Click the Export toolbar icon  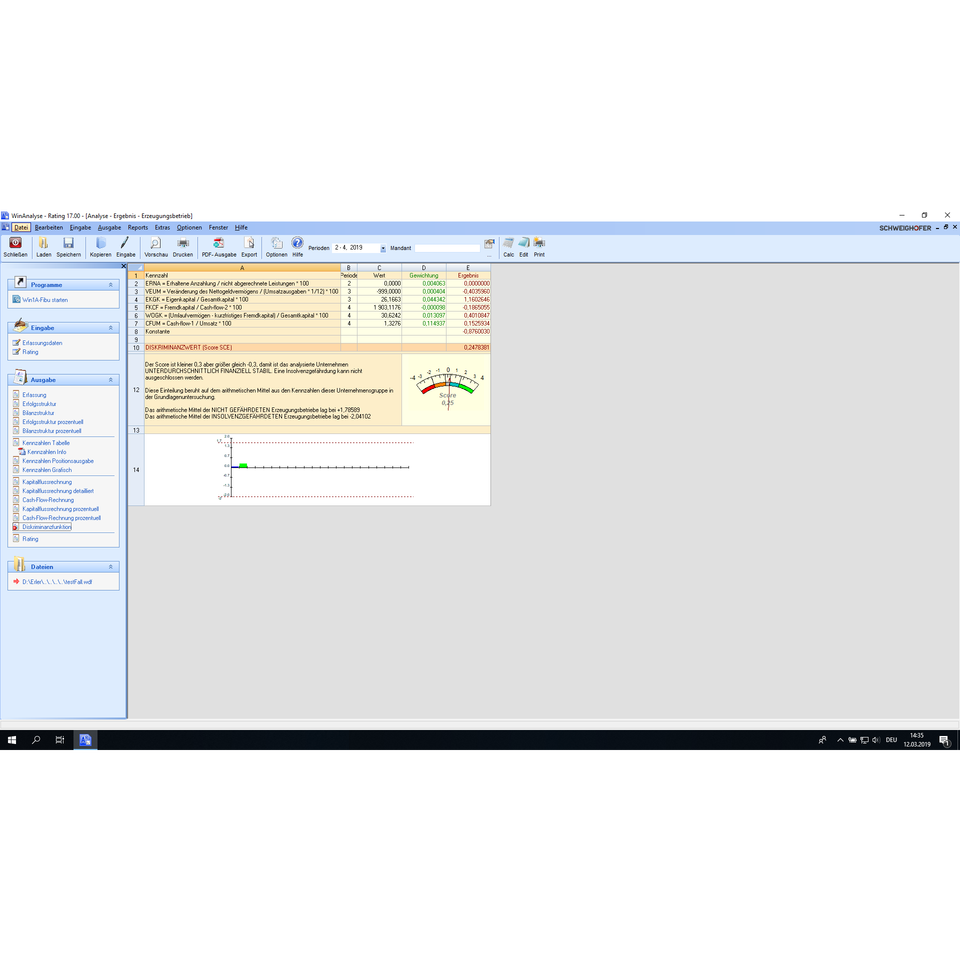249,243
